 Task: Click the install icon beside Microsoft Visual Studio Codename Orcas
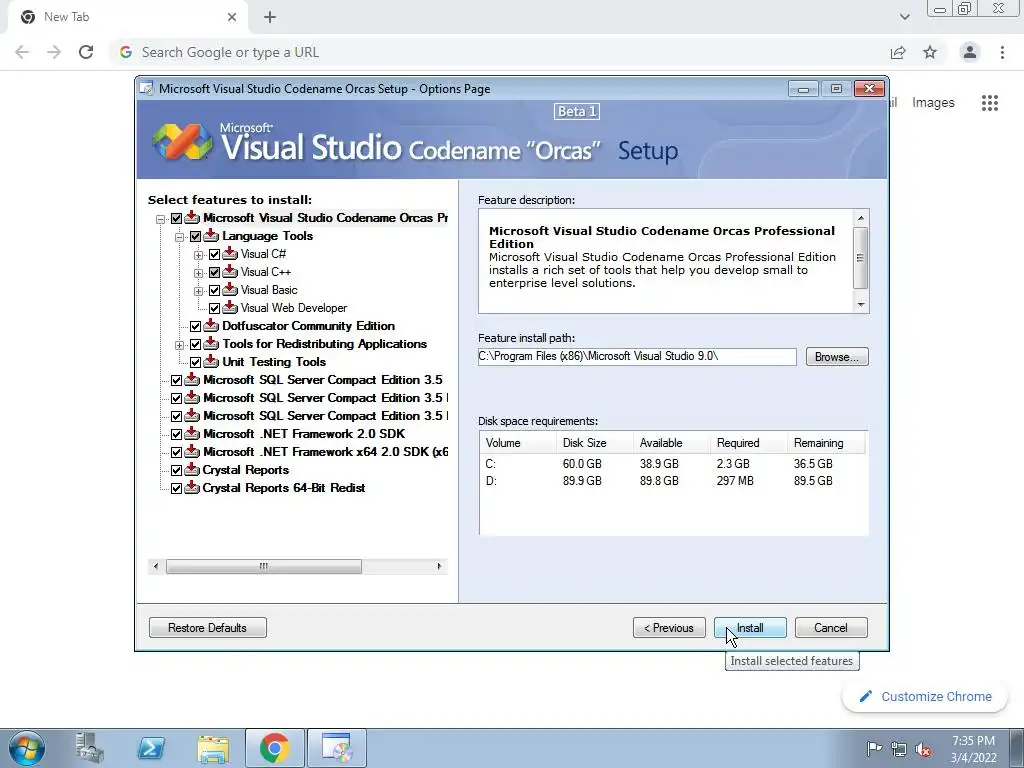[x=192, y=217]
